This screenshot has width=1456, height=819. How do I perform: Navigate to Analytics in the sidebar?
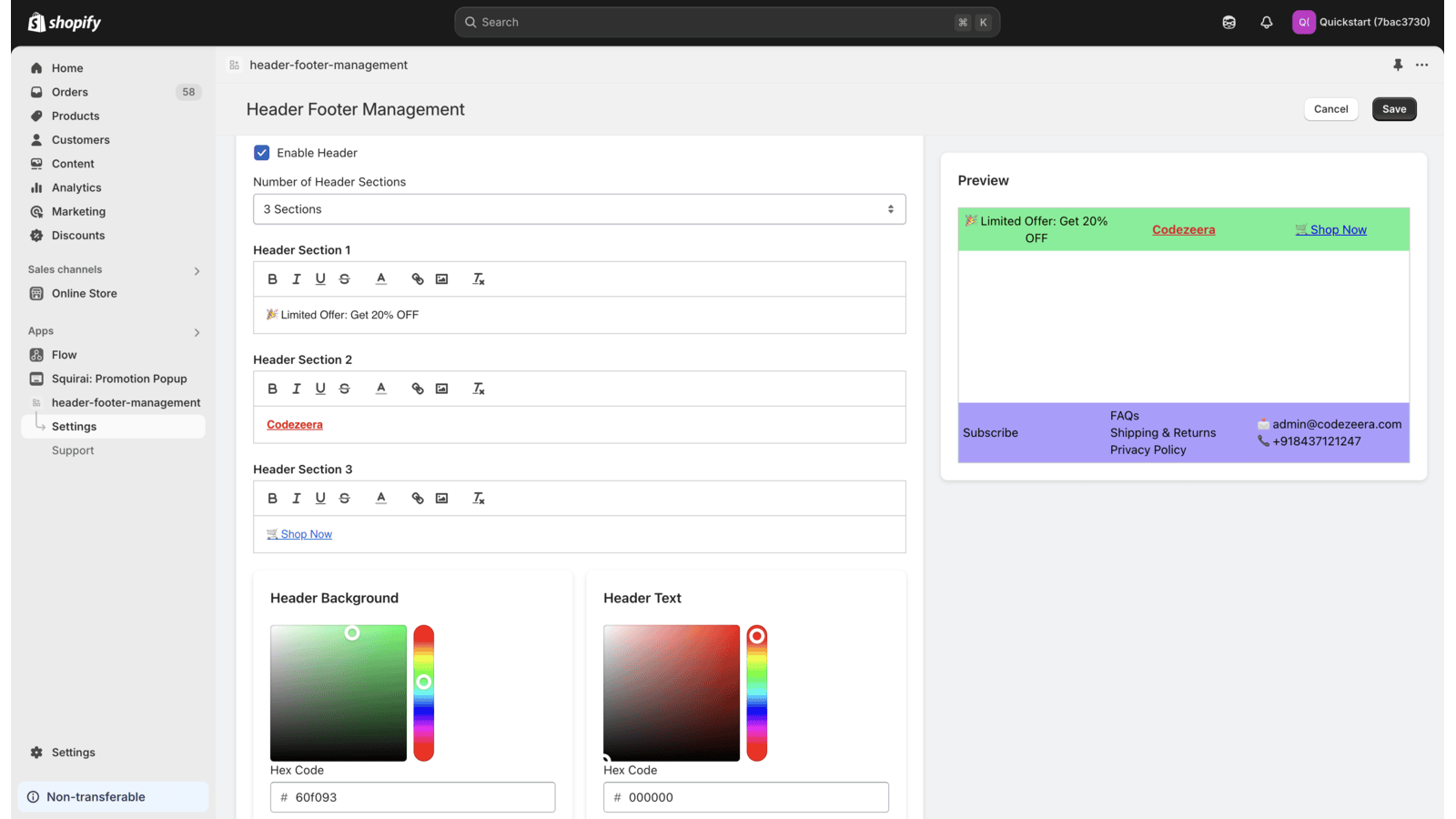point(76,187)
